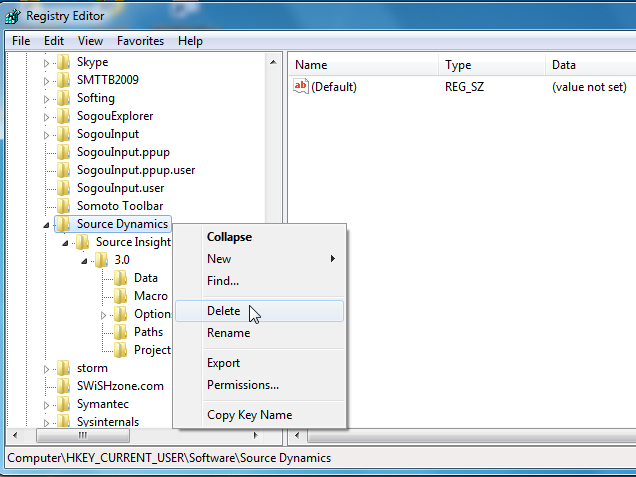Expand the SogouInput key

[x=46, y=135]
